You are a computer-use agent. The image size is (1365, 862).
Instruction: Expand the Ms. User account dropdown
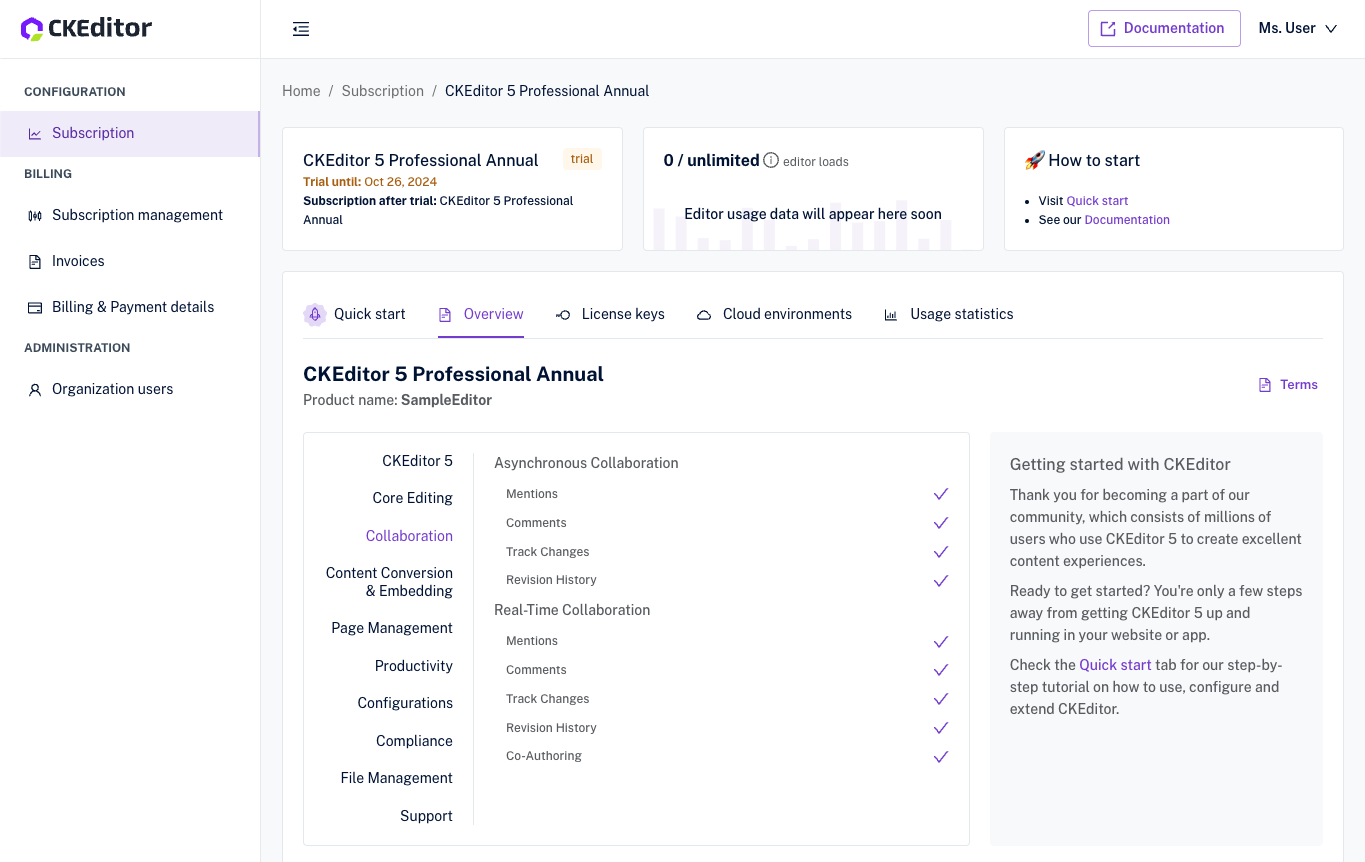click(1297, 29)
